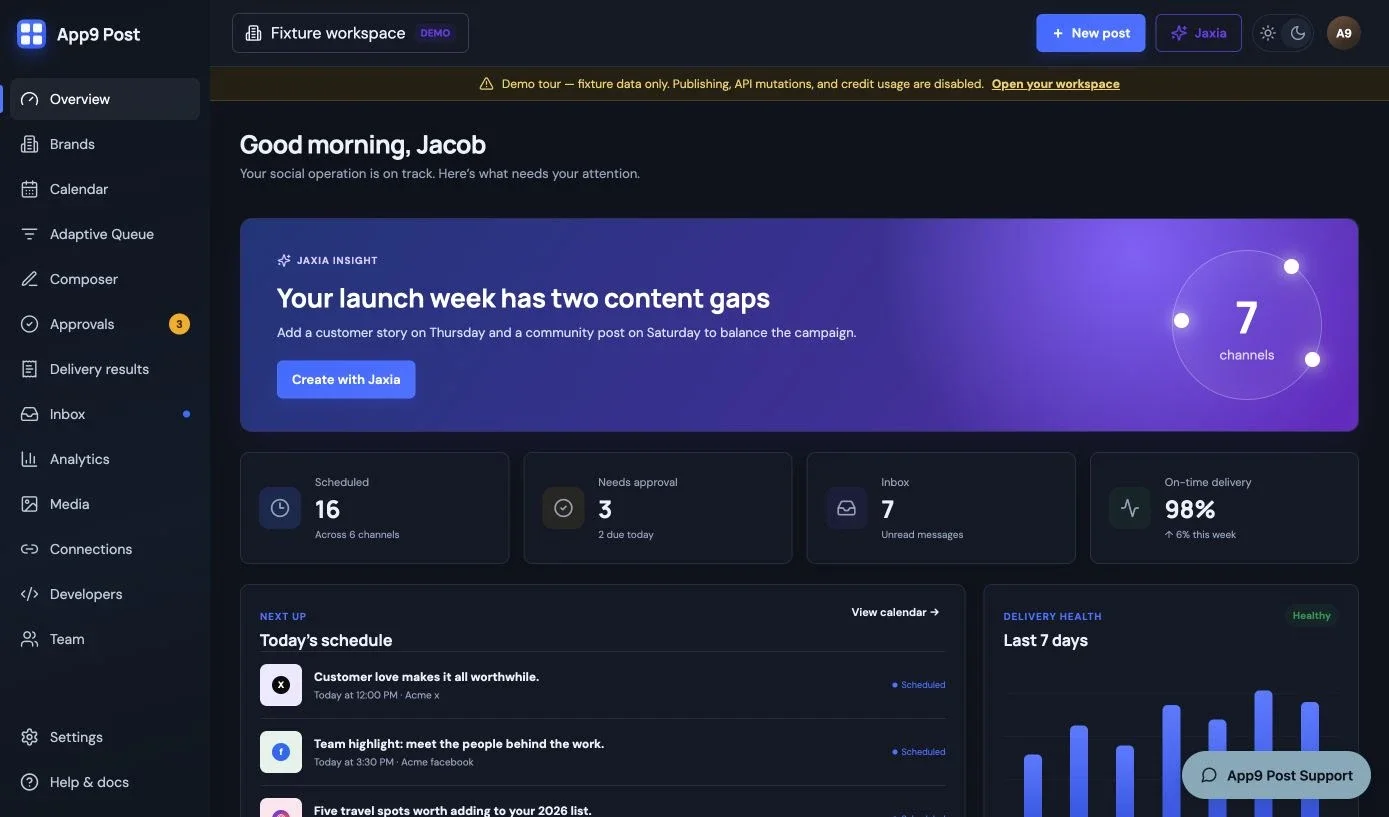Go to Analytics

pos(105,459)
